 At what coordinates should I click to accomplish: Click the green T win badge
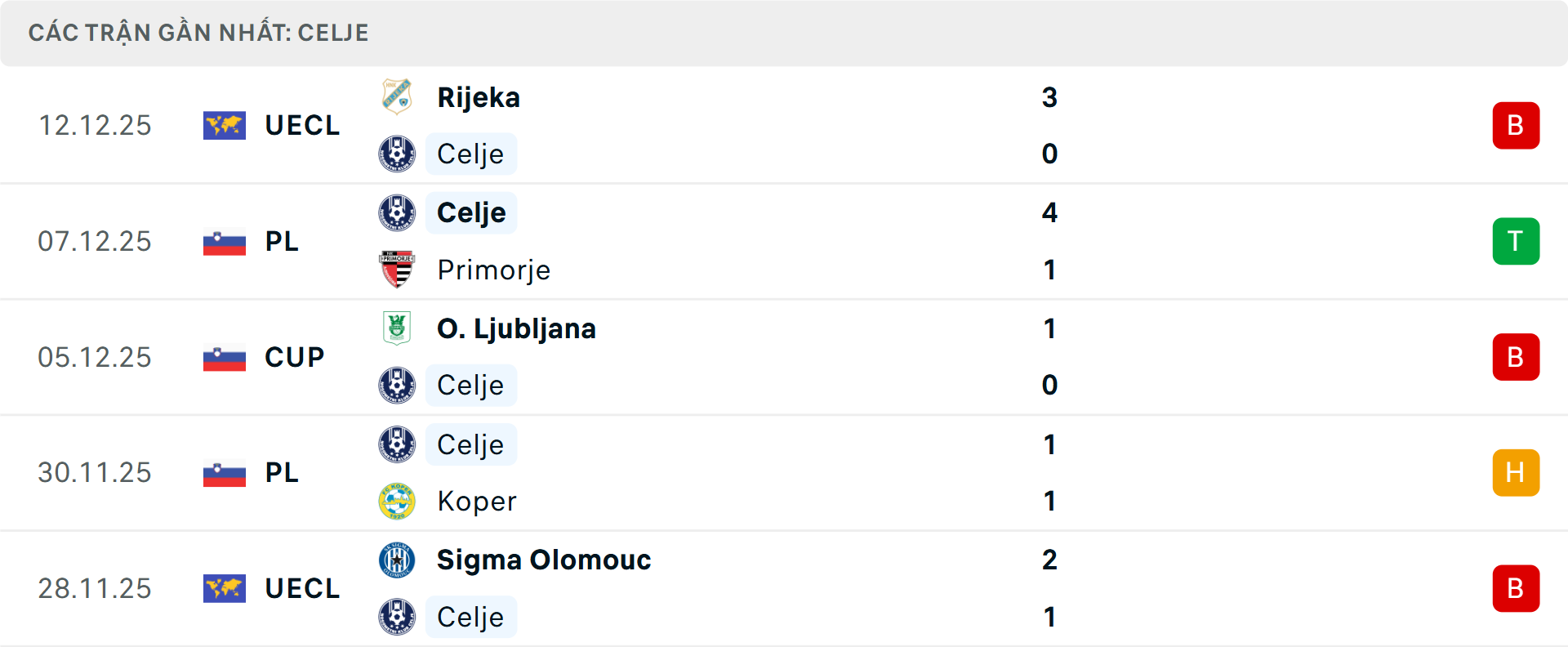1516,241
